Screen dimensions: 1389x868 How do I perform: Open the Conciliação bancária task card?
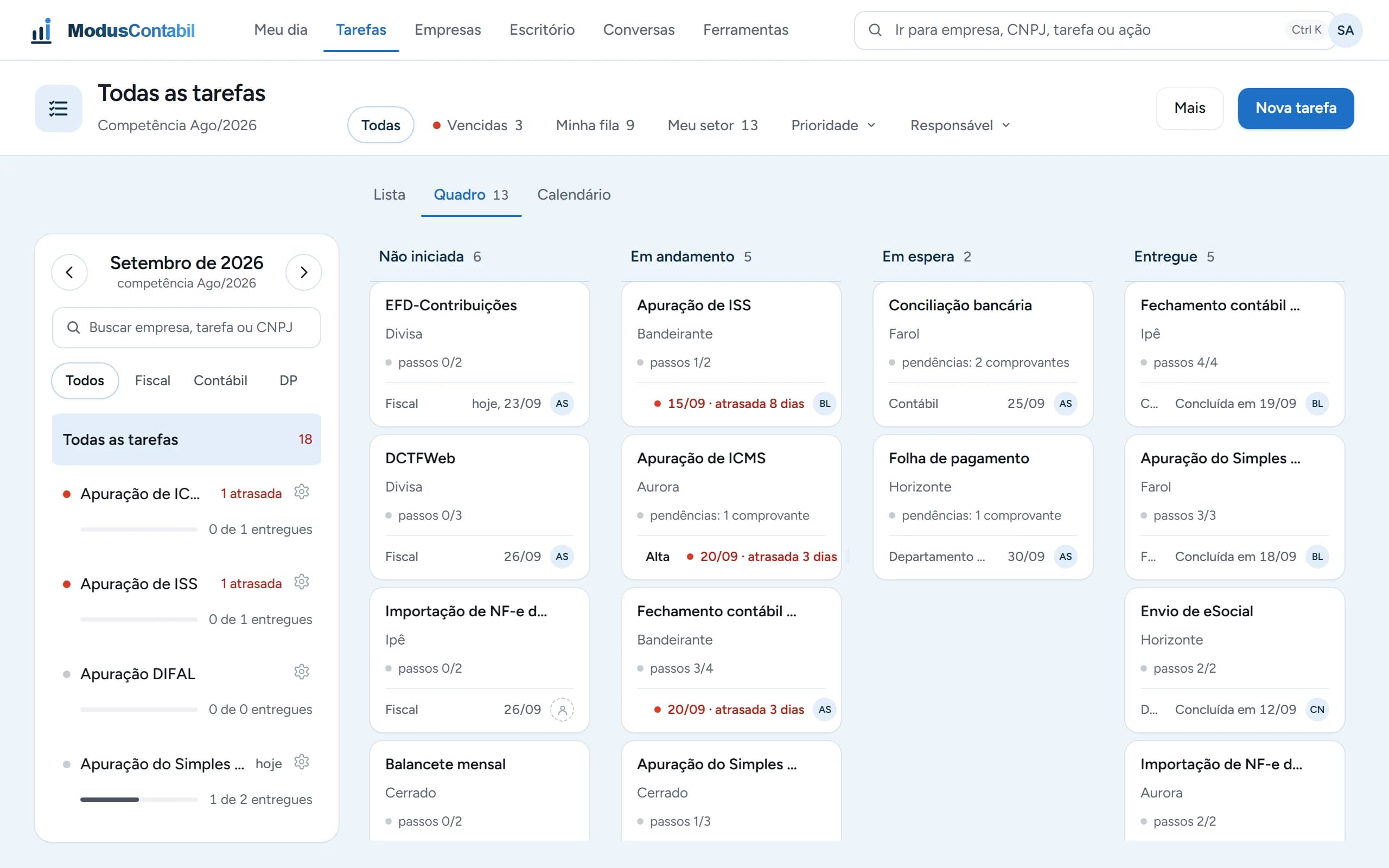(983, 354)
